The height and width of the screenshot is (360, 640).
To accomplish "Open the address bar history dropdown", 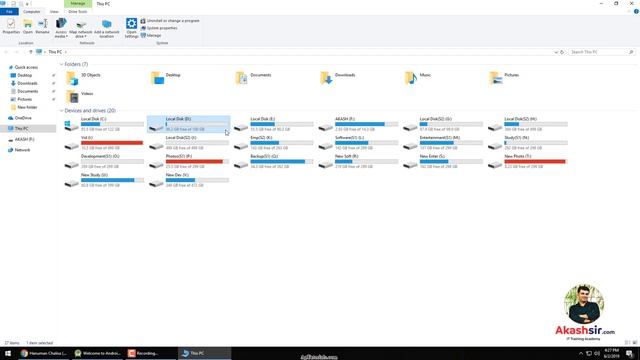I will pyautogui.click(x=556, y=52).
